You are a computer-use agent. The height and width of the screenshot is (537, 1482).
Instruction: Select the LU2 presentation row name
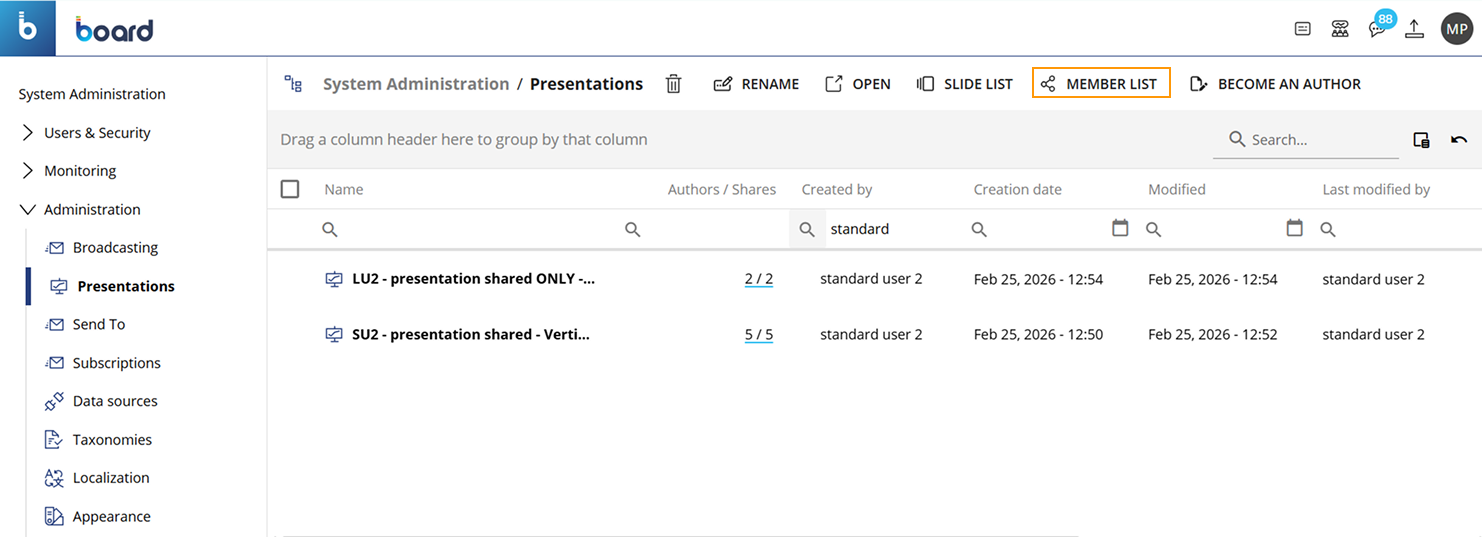(474, 279)
